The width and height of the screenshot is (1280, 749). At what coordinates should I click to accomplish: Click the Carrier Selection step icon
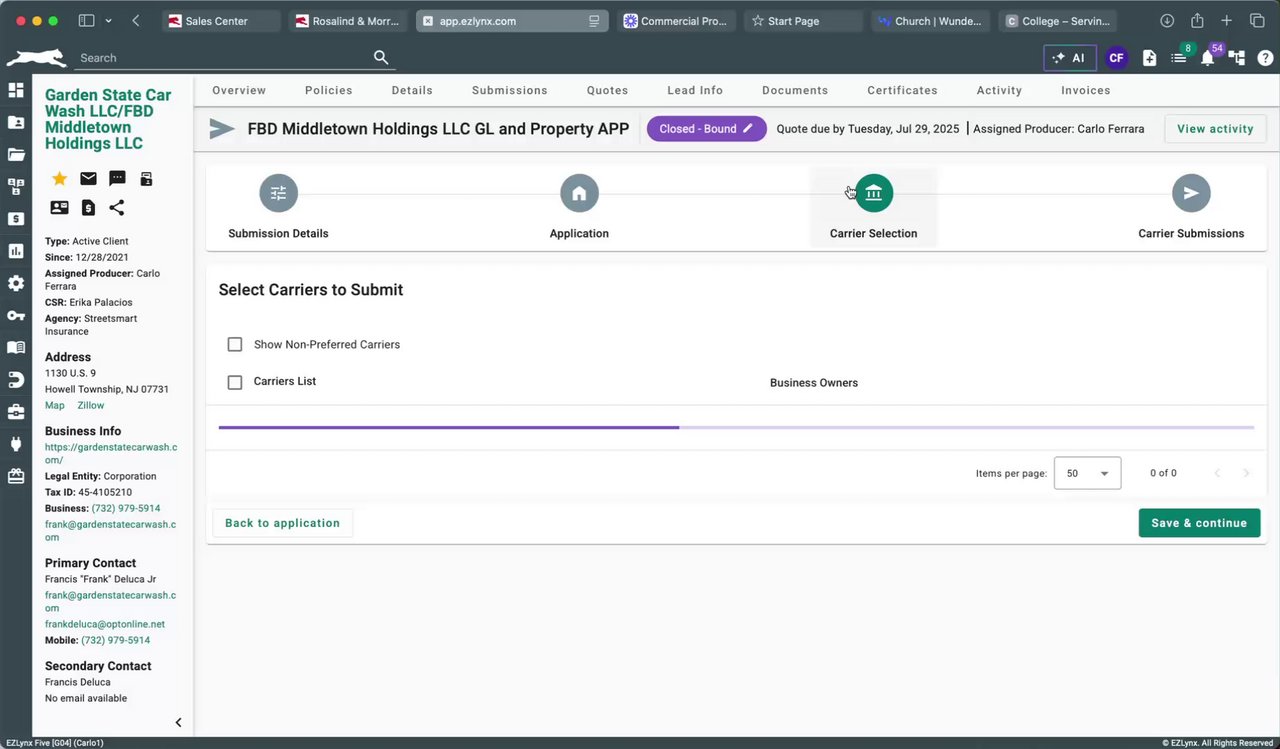(x=873, y=193)
